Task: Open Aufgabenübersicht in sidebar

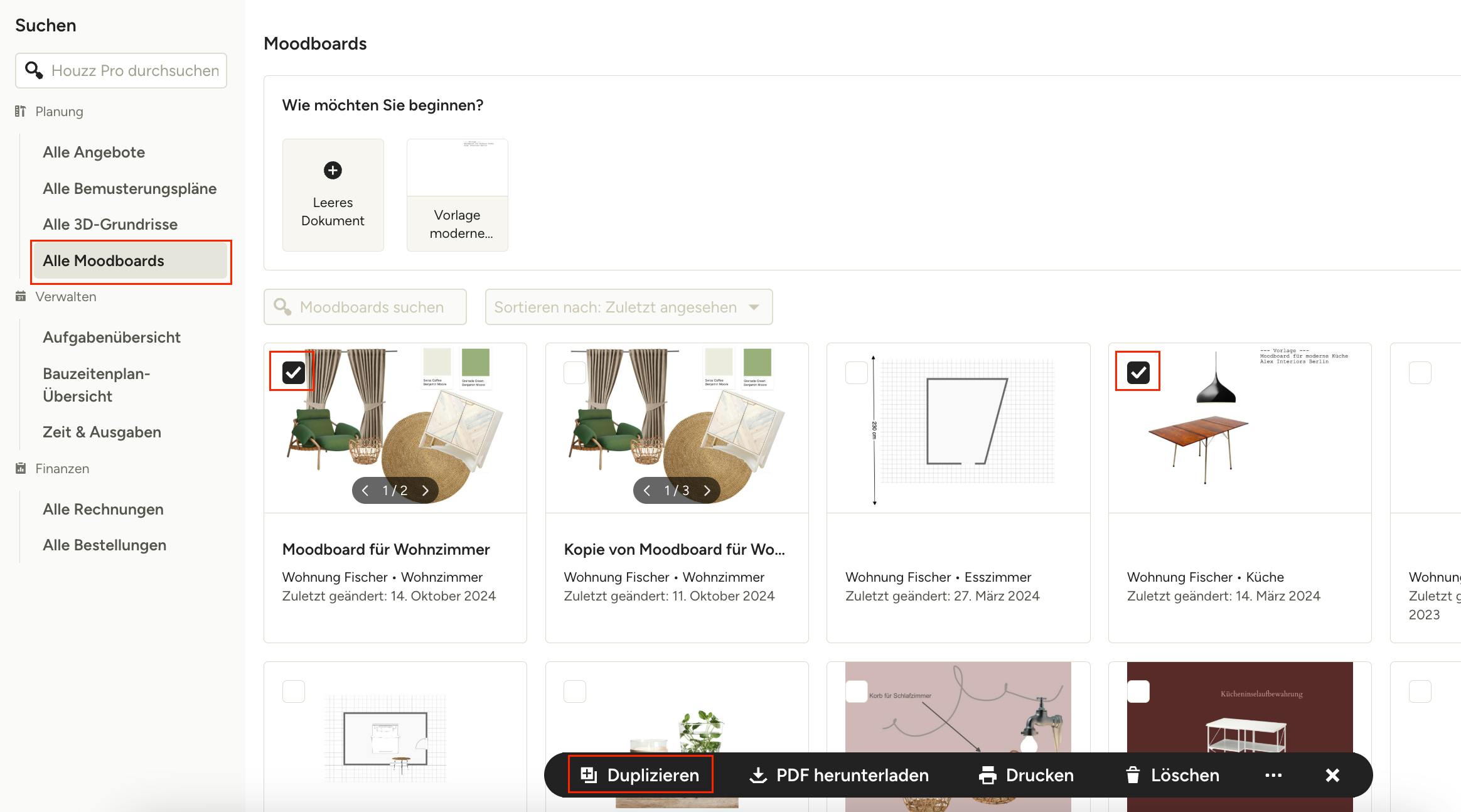Action: [112, 337]
